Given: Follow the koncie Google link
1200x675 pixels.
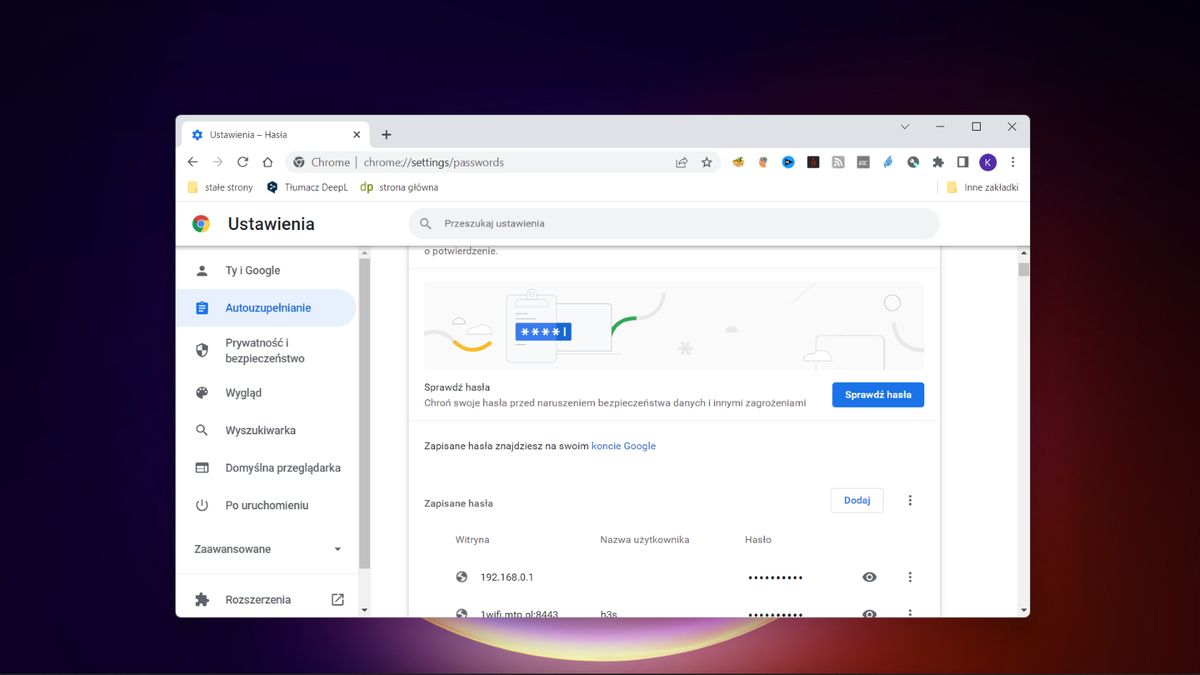Looking at the screenshot, I should click(624, 445).
